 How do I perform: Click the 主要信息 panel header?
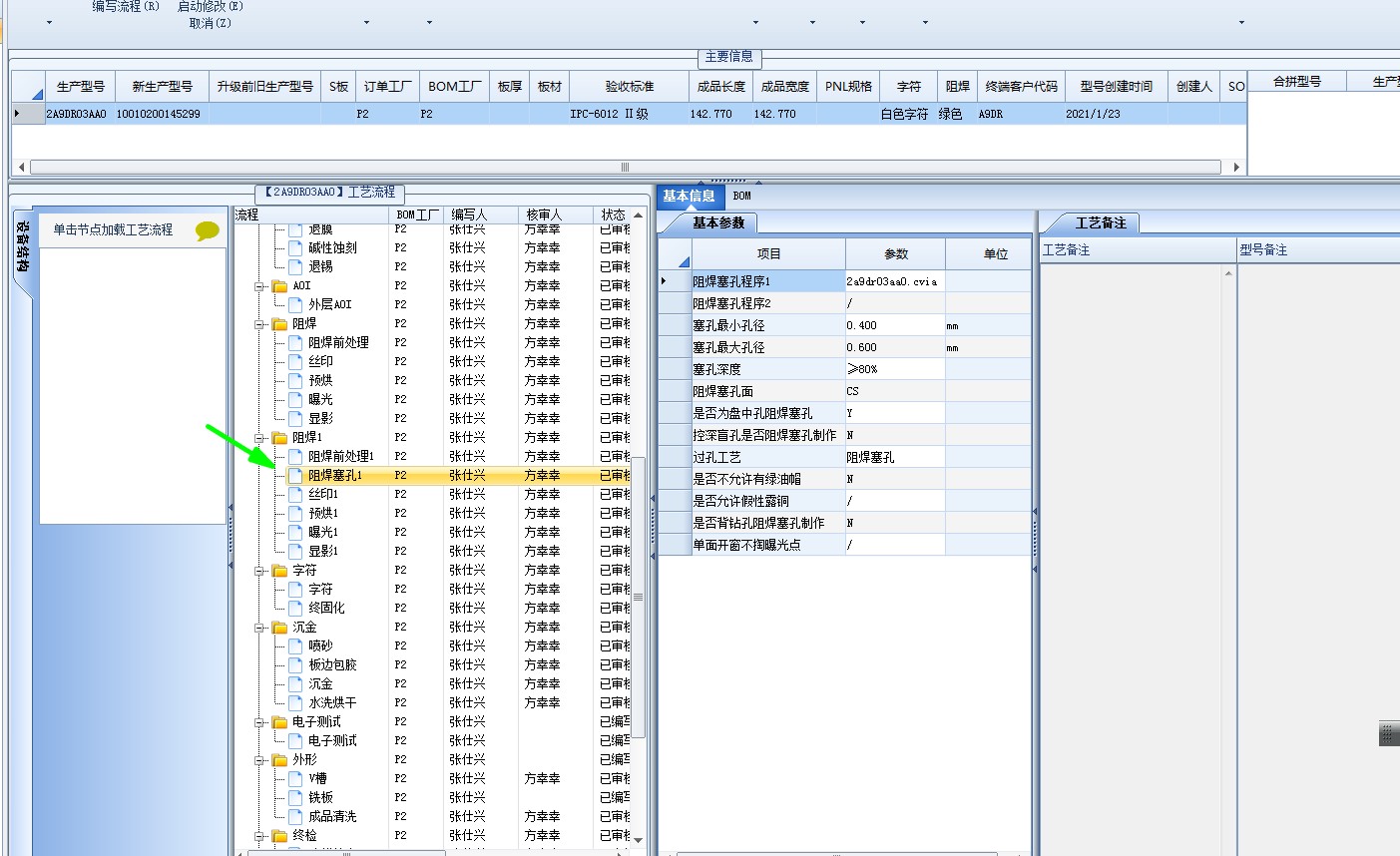pos(728,57)
